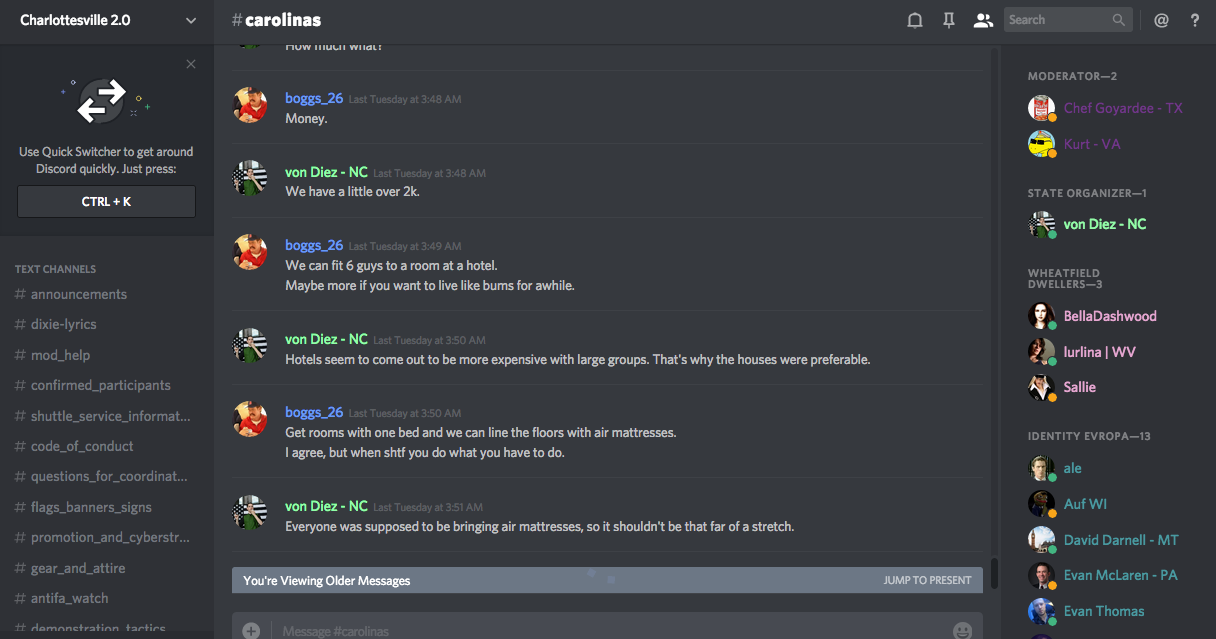Open notification settings bell icon

(914, 20)
